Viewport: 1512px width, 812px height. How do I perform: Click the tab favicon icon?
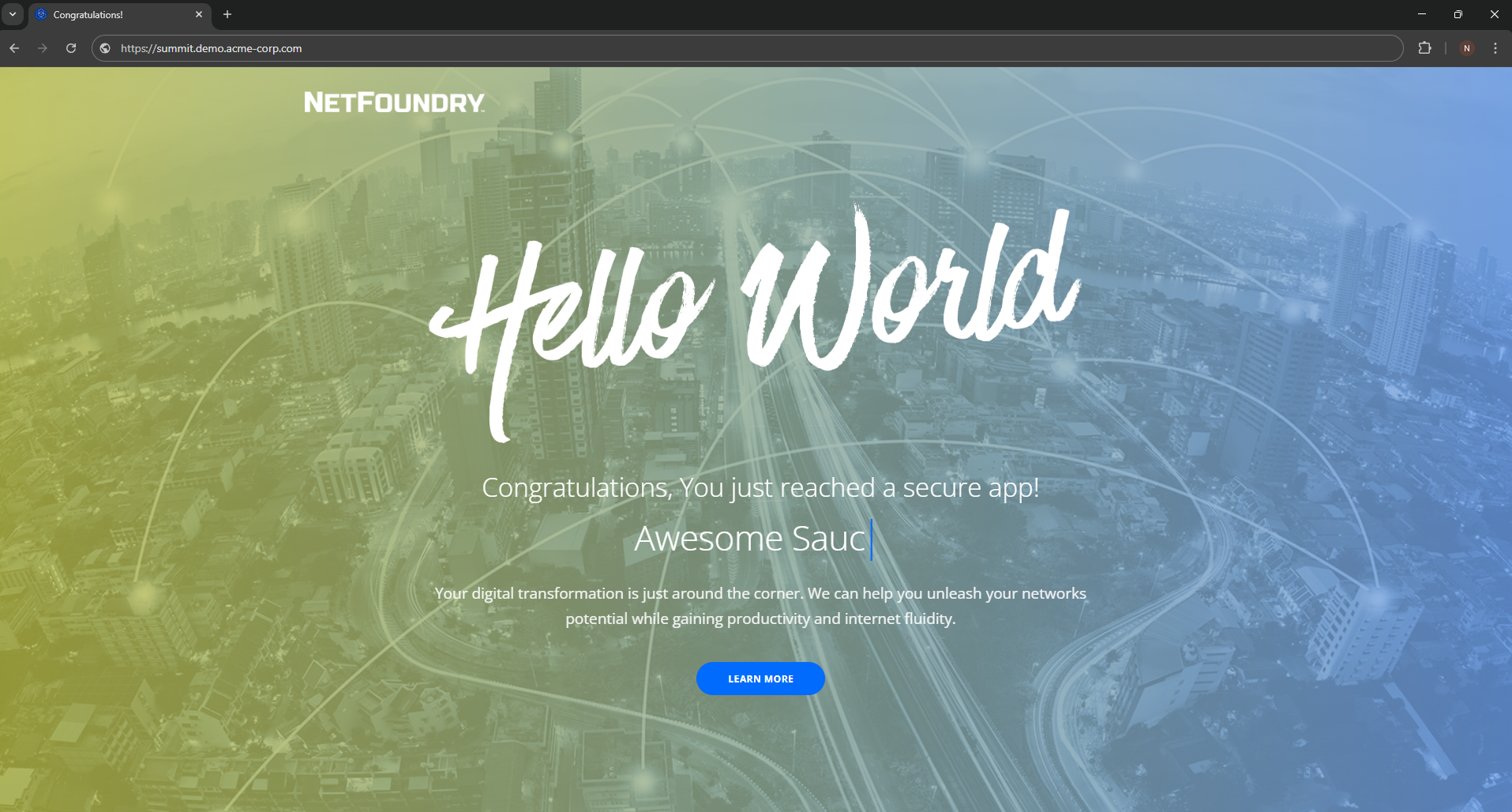tap(41, 14)
